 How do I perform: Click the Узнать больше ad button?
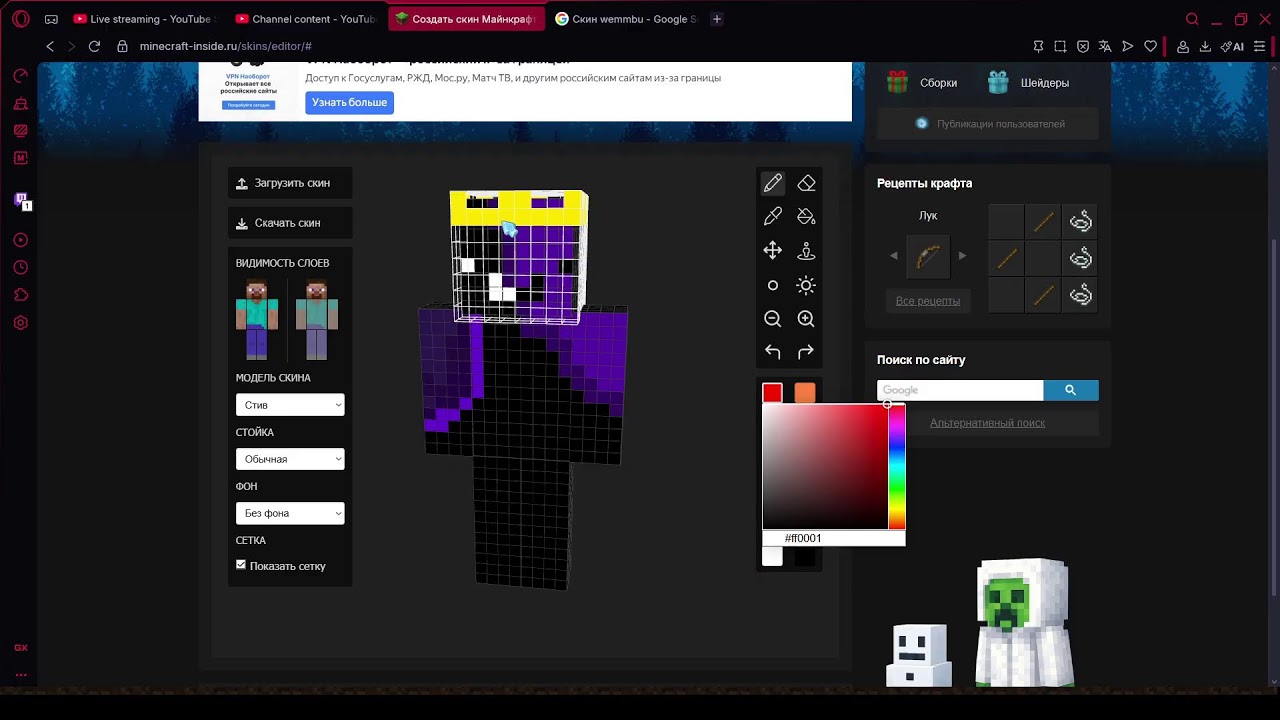[x=349, y=102]
